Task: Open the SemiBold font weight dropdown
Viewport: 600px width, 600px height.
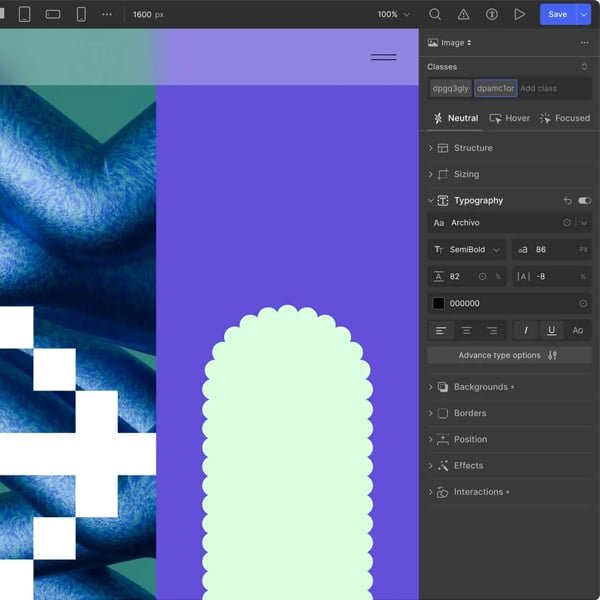Action: [x=467, y=250]
